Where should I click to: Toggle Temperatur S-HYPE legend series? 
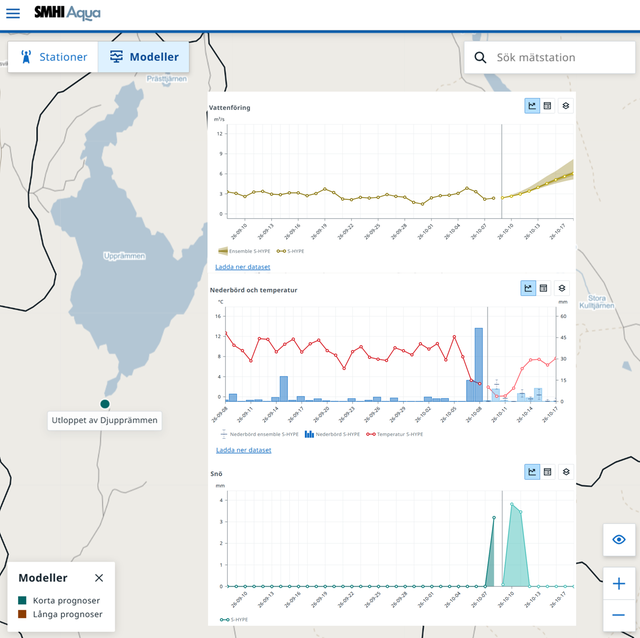click(x=394, y=434)
